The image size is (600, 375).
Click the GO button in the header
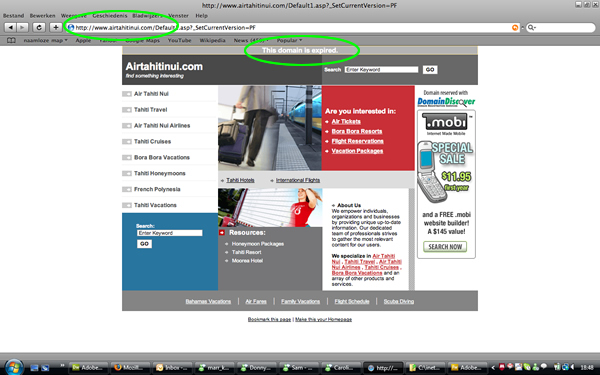pos(430,70)
